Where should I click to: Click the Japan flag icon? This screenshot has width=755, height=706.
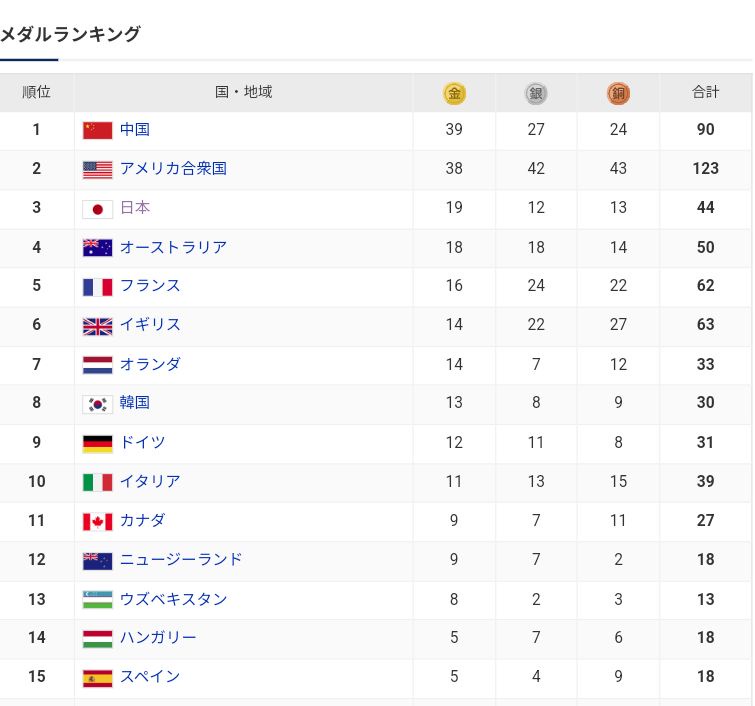[97, 209]
